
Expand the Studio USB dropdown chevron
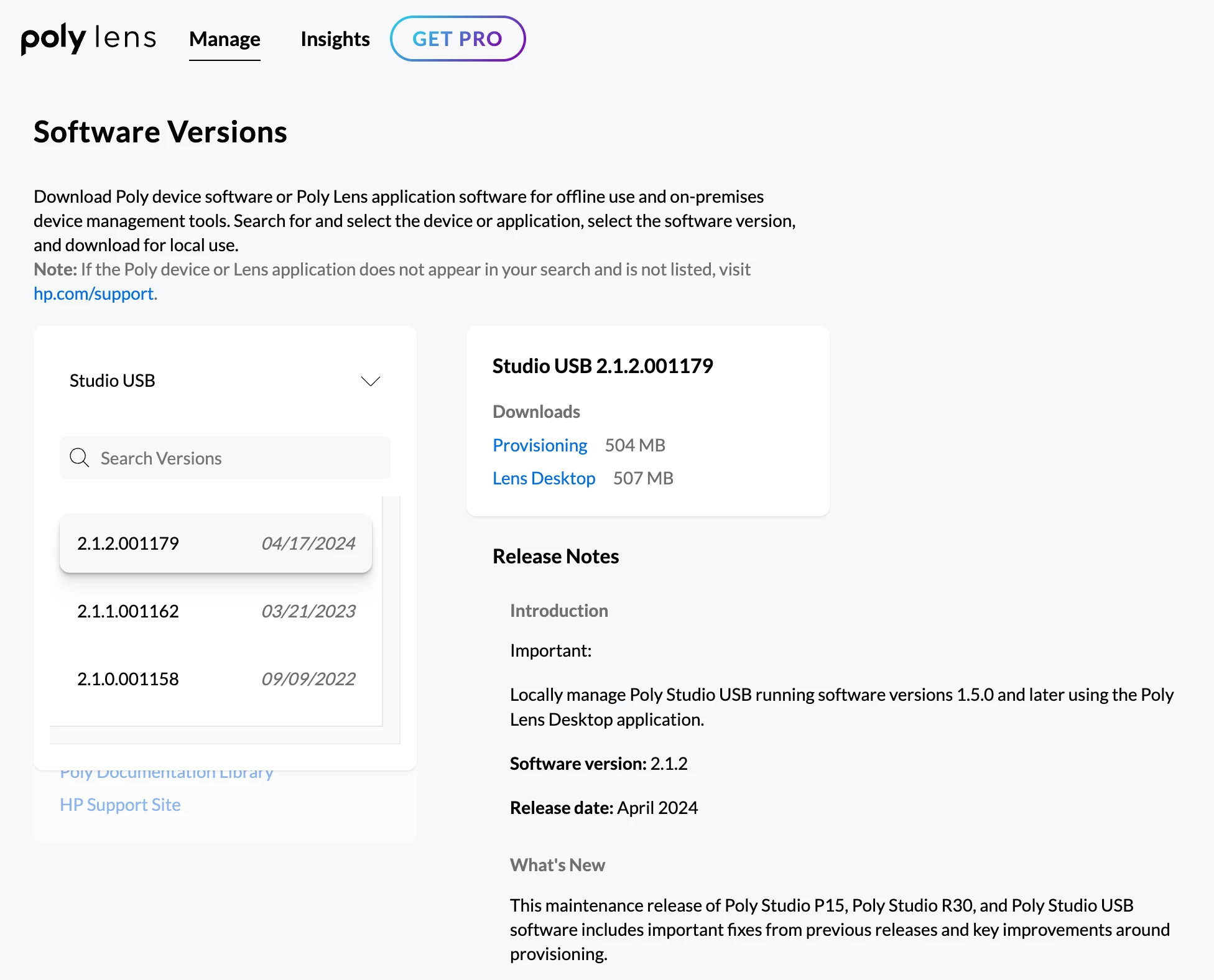pos(371,381)
